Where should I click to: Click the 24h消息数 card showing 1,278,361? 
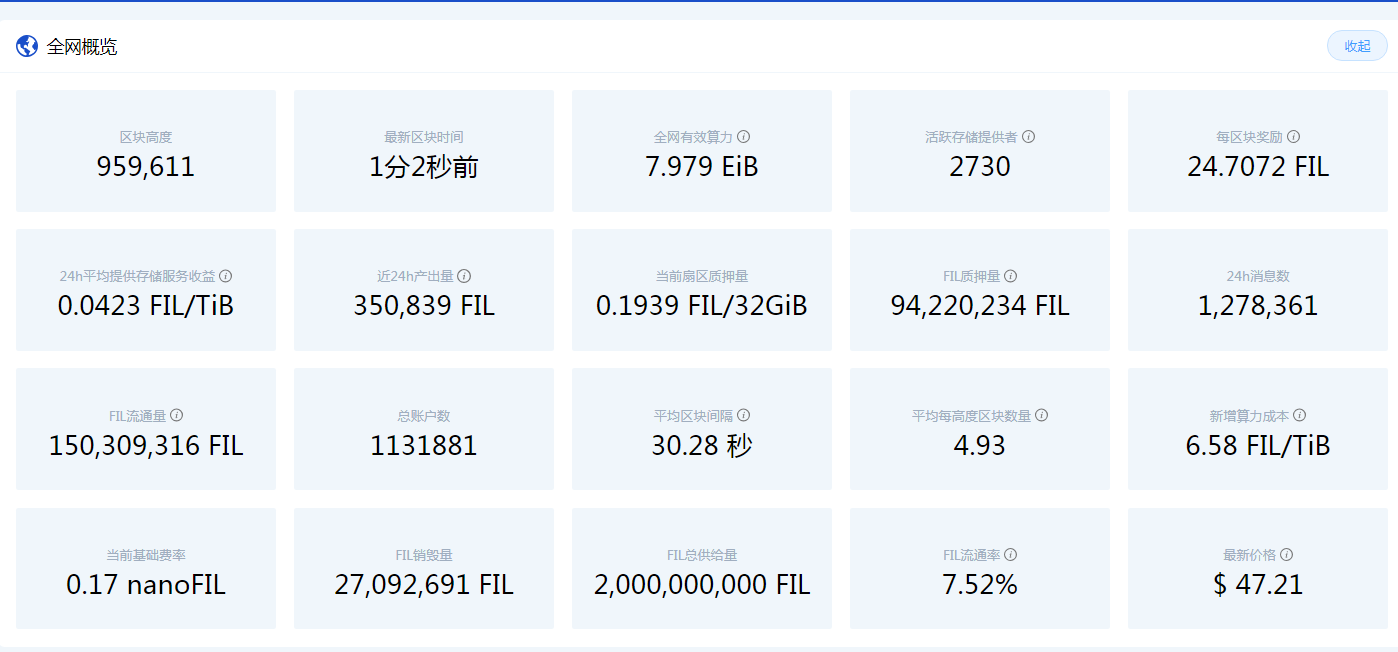(1258, 291)
